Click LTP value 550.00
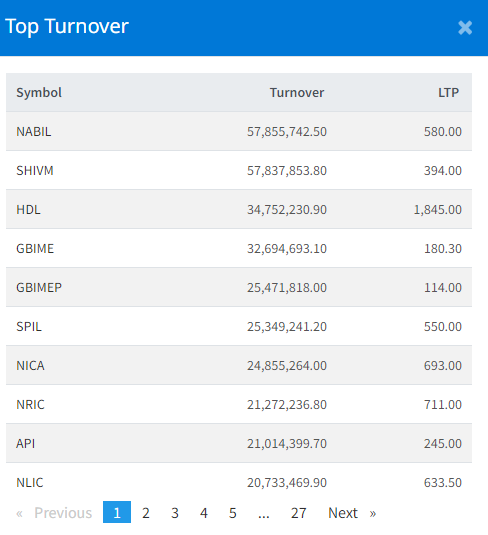This screenshot has height=535, width=488. pyautogui.click(x=443, y=327)
